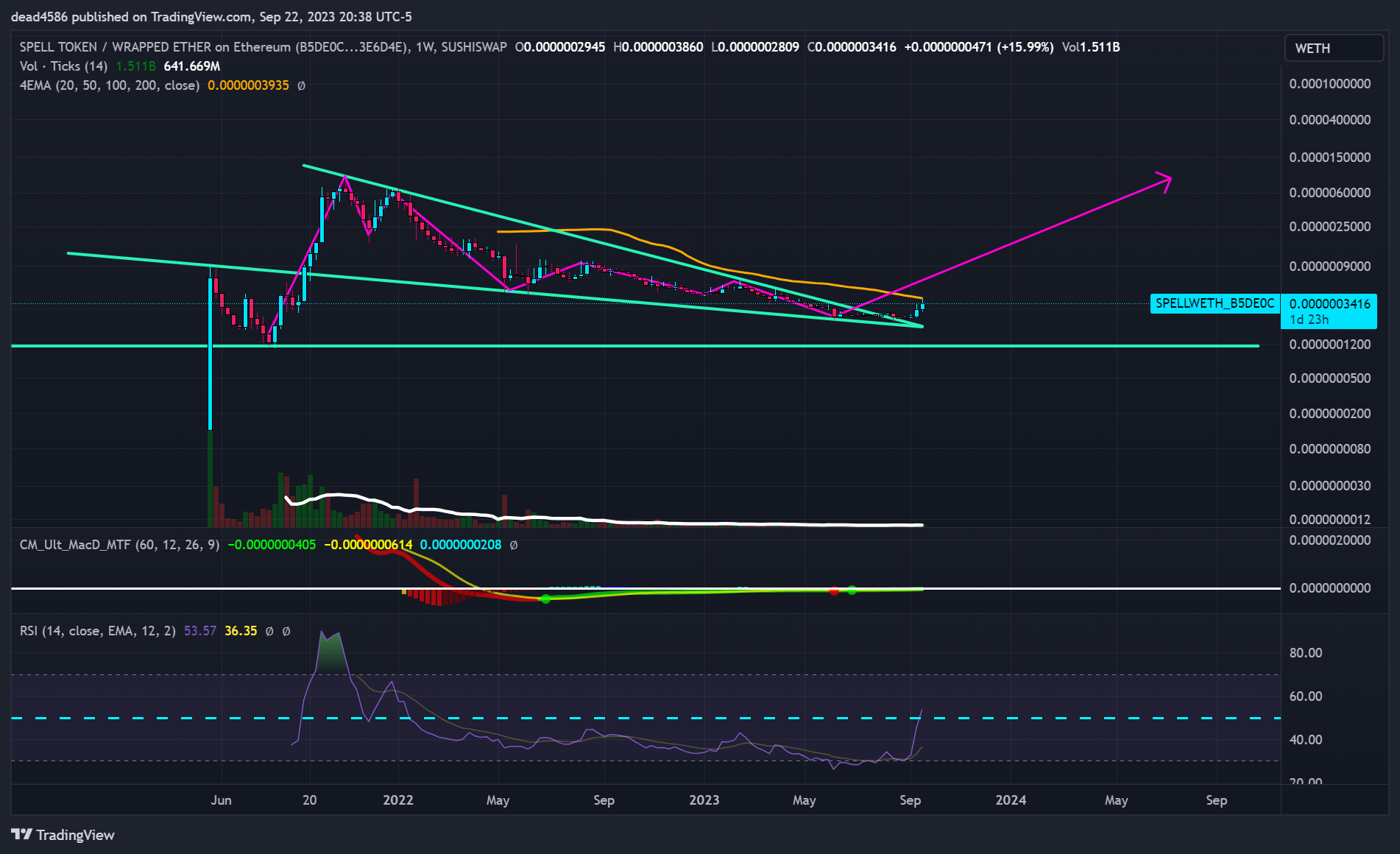The image size is (1400, 854).
Task: Click the close price C0.0000003416
Action: tap(852, 47)
